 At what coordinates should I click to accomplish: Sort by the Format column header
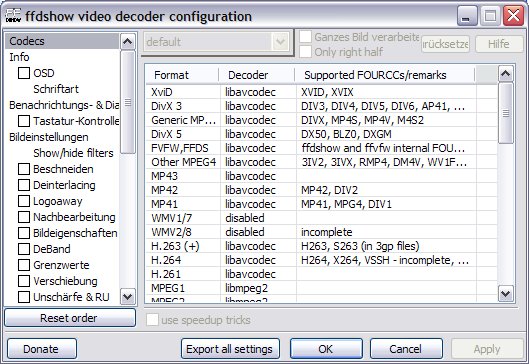pyautogui.click(x=182, y=75)
